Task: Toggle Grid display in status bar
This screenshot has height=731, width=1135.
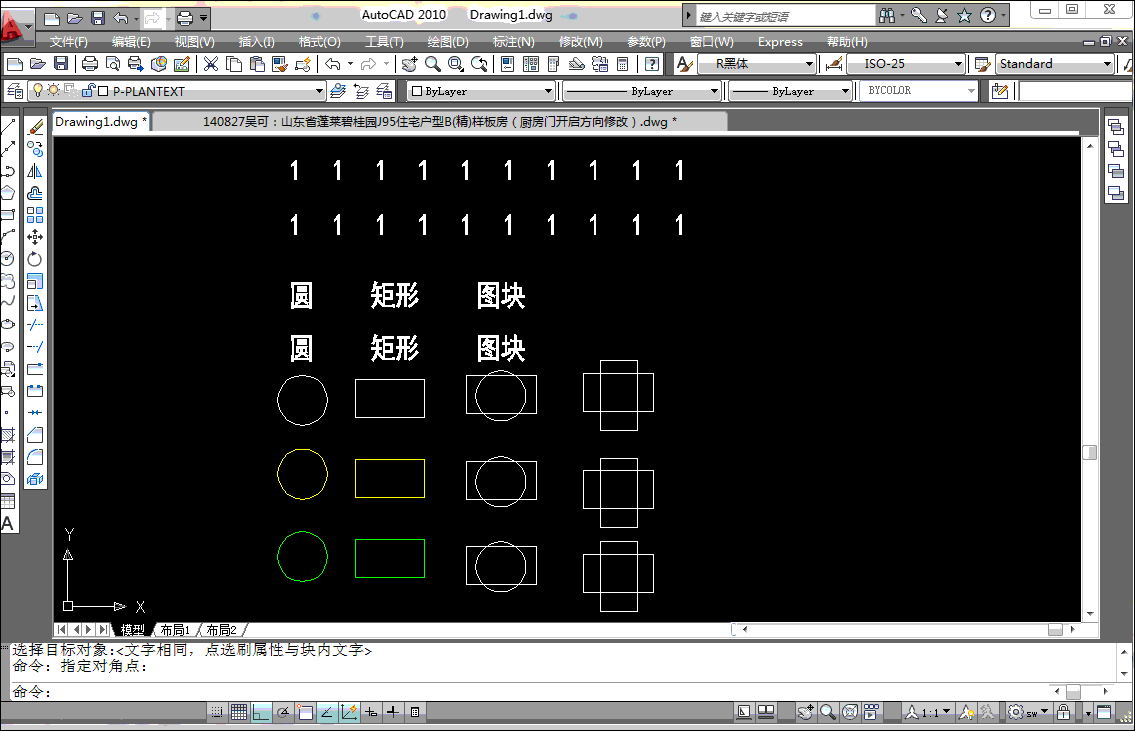Action: pyautogui.click(x=239, y=712)
